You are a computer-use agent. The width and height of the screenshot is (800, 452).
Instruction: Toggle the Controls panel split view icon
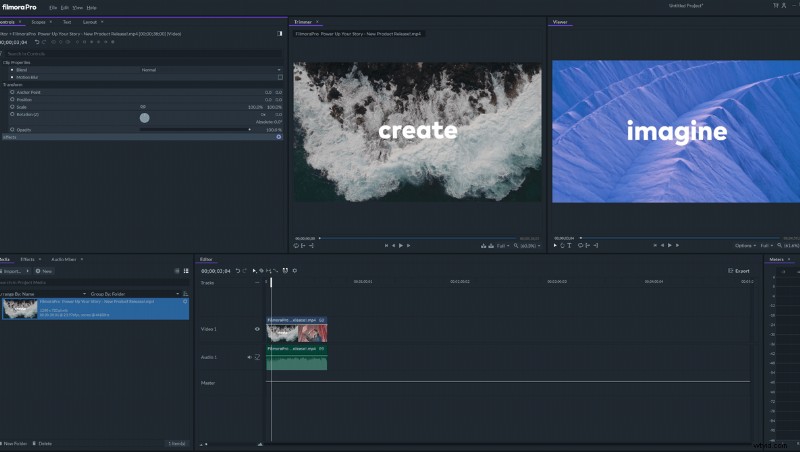click(x=280, y=34)
